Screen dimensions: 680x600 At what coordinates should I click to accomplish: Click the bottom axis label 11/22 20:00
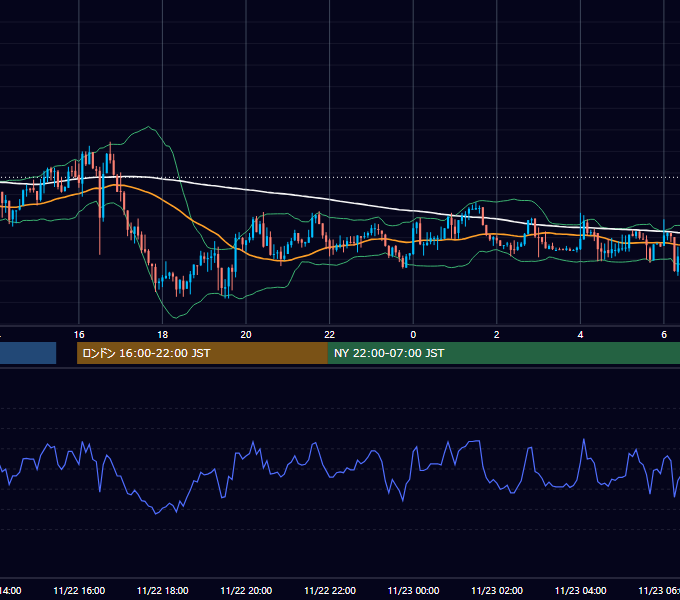[246, 591]
